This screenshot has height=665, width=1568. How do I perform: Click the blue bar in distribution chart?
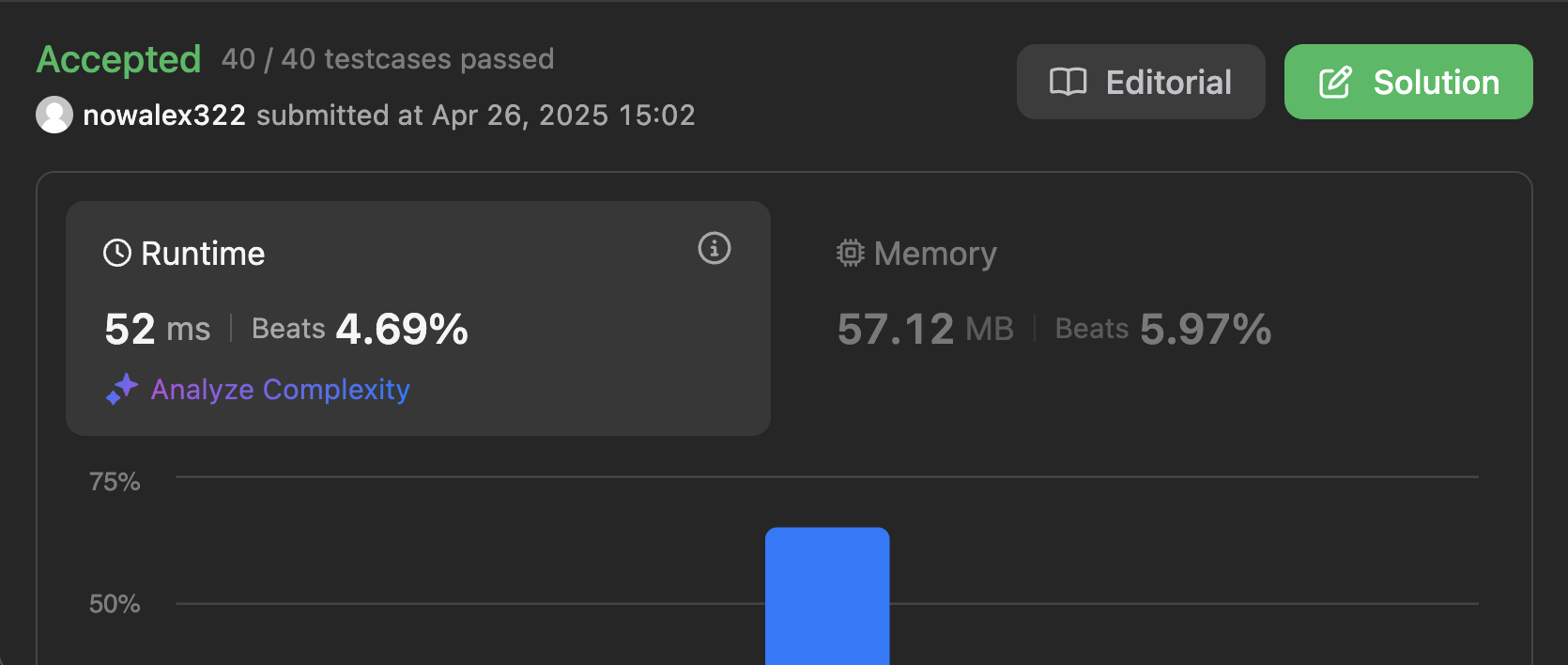click(x=827, y=595)
